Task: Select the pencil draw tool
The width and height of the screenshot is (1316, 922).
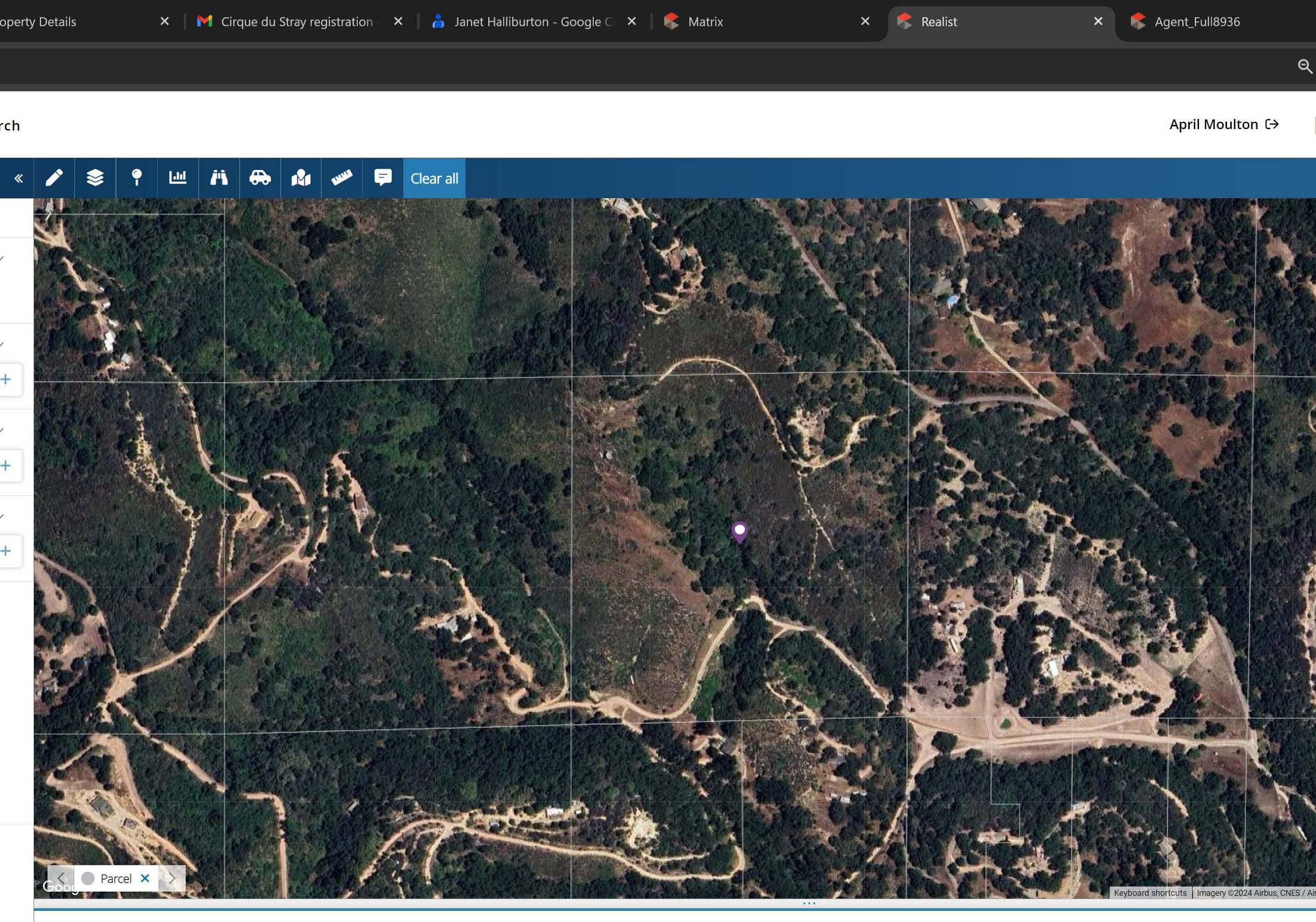Action: click(x=54, y=178)
